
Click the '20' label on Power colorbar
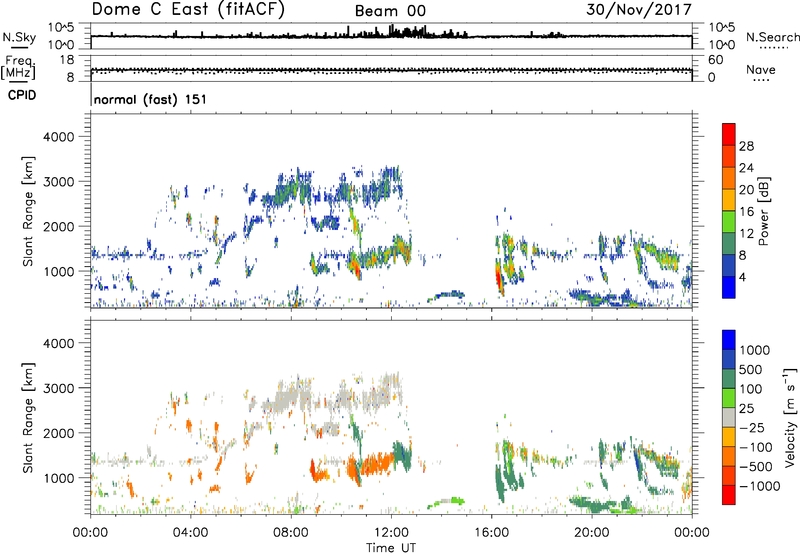[x=746, y=190]
